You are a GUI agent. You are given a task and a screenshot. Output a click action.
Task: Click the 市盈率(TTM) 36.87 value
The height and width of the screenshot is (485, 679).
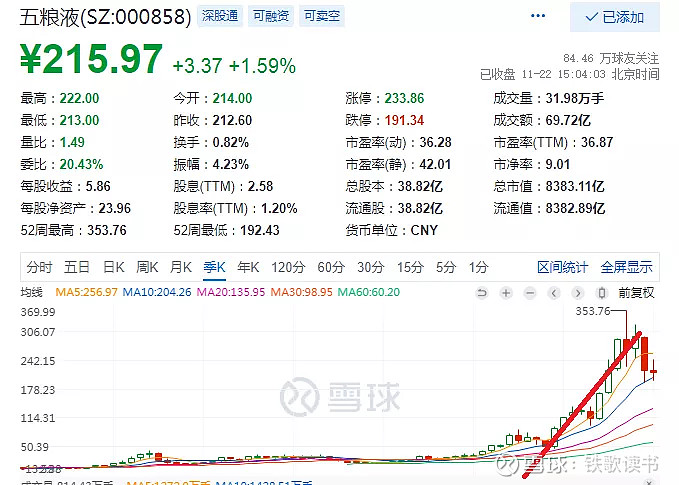(x=597, y=142)
